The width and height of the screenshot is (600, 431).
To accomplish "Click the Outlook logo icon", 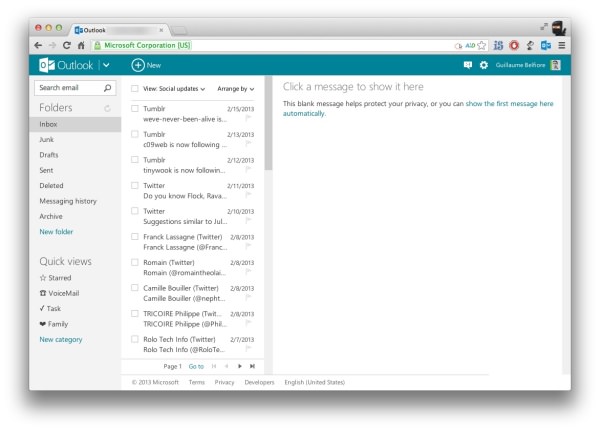I will pyautogui.click(x=47, y=65).
